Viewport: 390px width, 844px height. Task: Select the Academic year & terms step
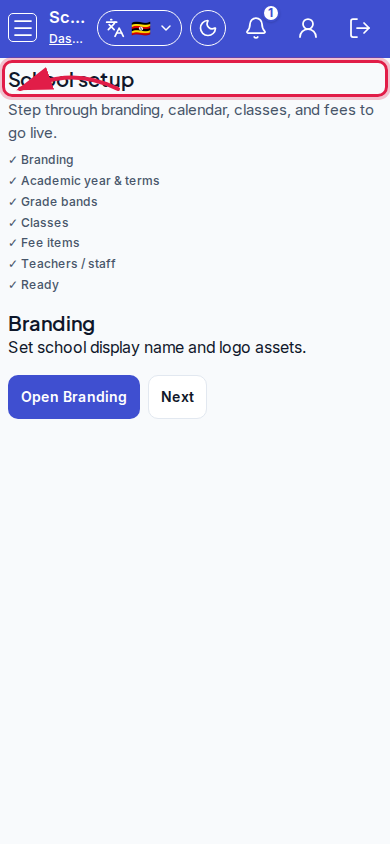pyautogui.click(x=84, y=181)
